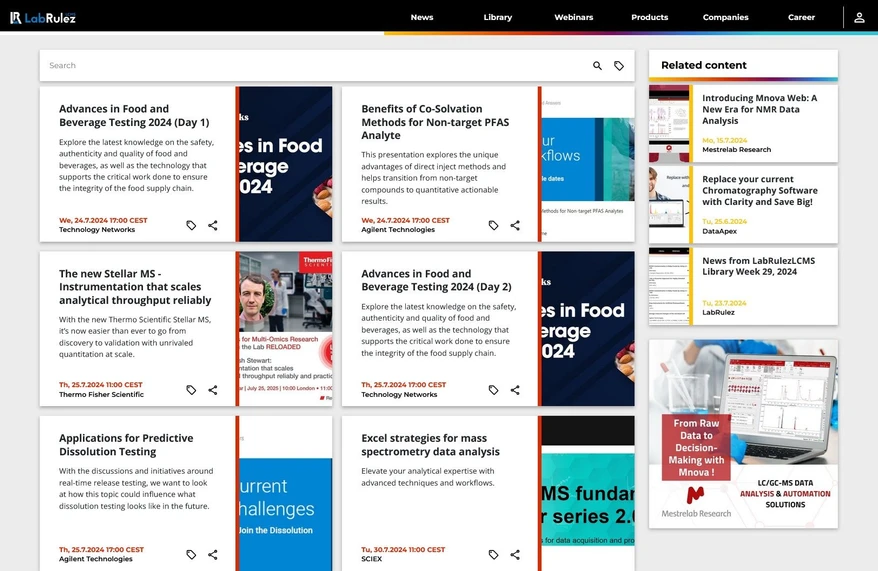Open the Library menu item
Image resolution: width=878 pixels, height=571 pixels.
click(x=497, y=17)
